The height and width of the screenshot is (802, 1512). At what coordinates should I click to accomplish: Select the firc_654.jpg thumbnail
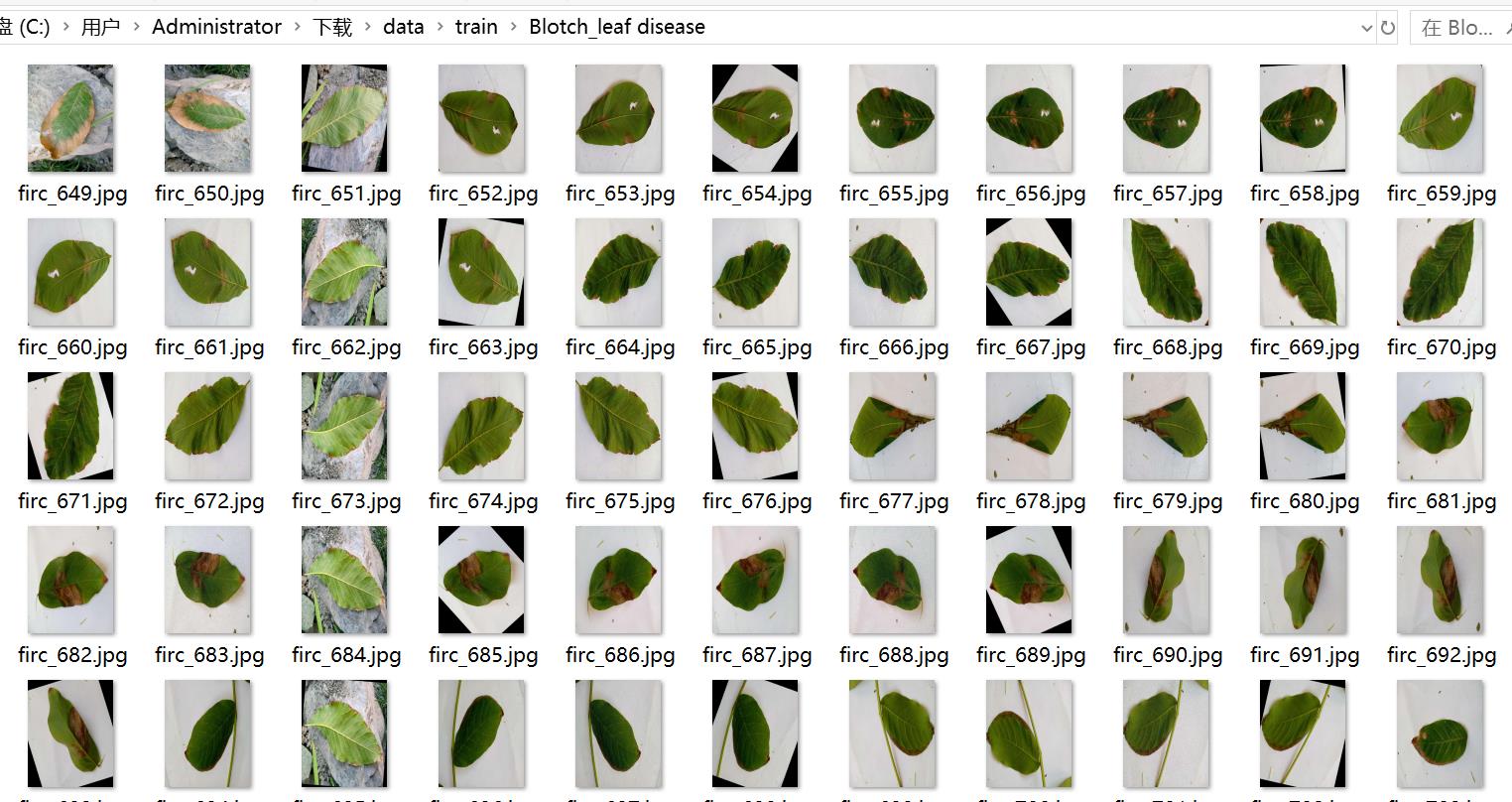(x=755, y=118)
